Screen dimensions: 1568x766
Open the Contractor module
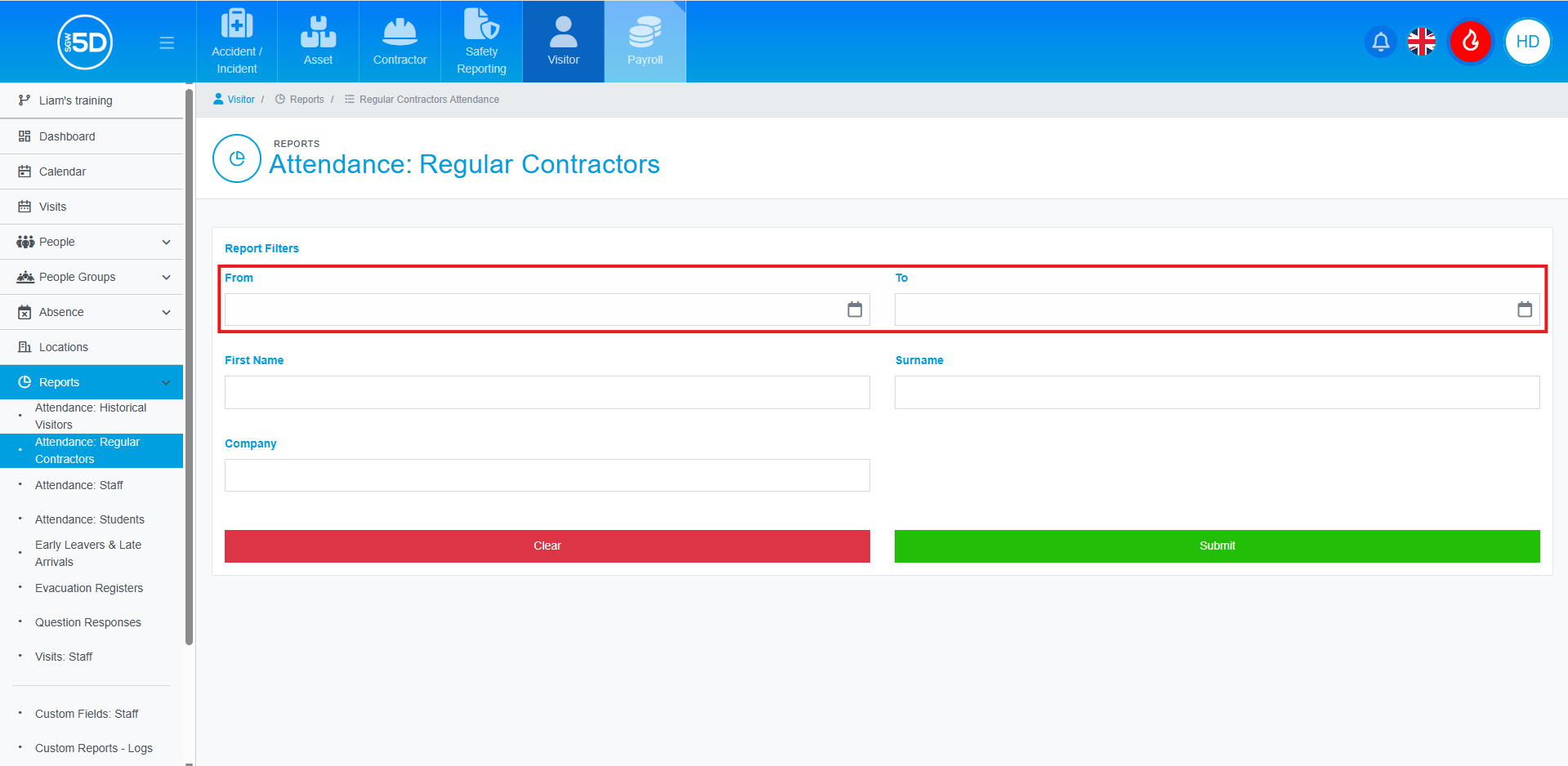400,42
